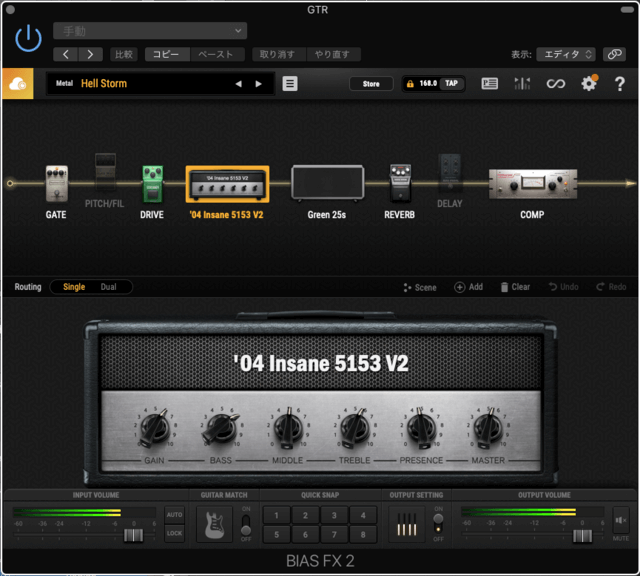The image size is (640, 576).
Task: Click the 比較 compare button
Action: 124,54
